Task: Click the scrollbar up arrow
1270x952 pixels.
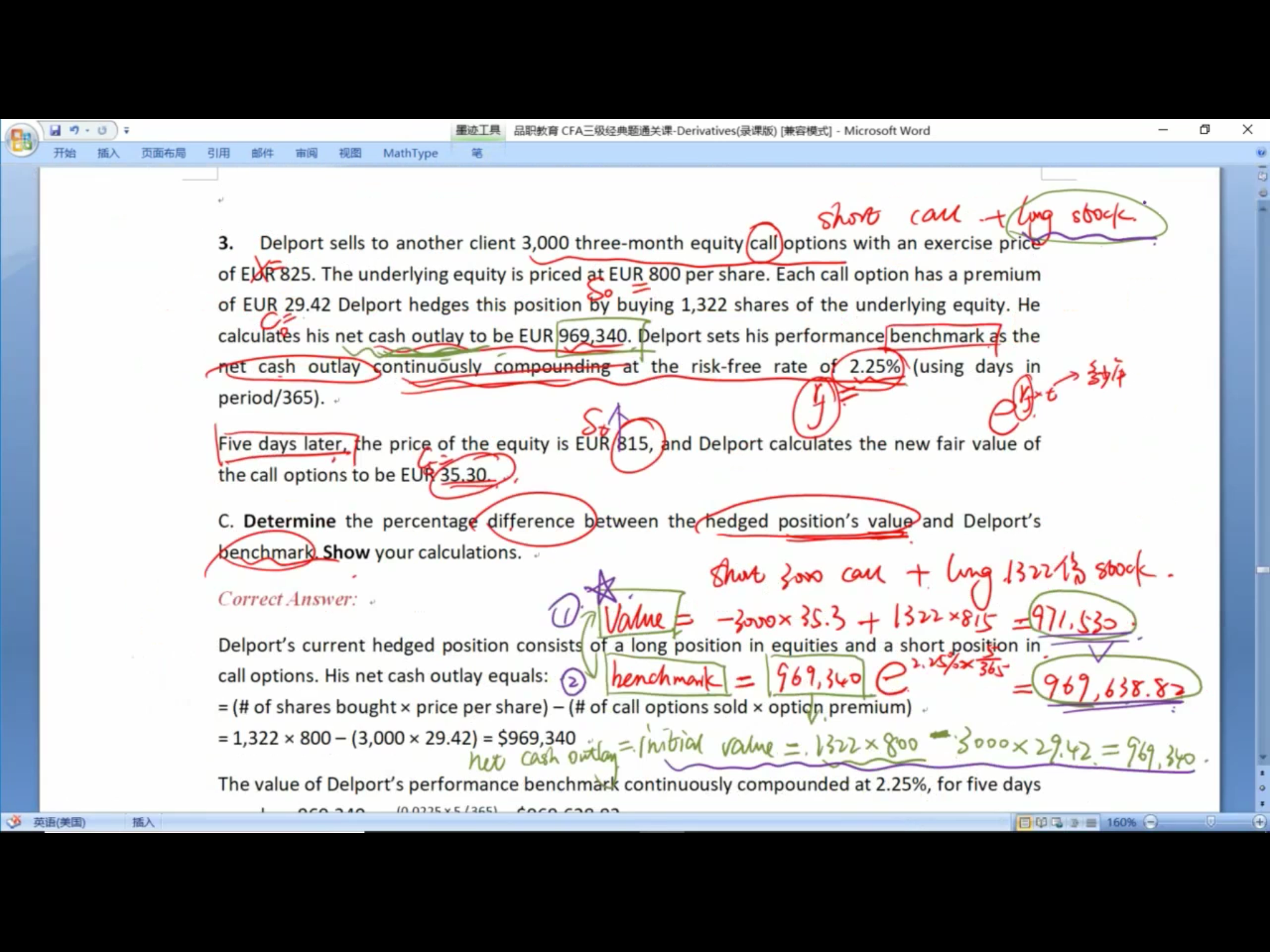Action: 1263,209
